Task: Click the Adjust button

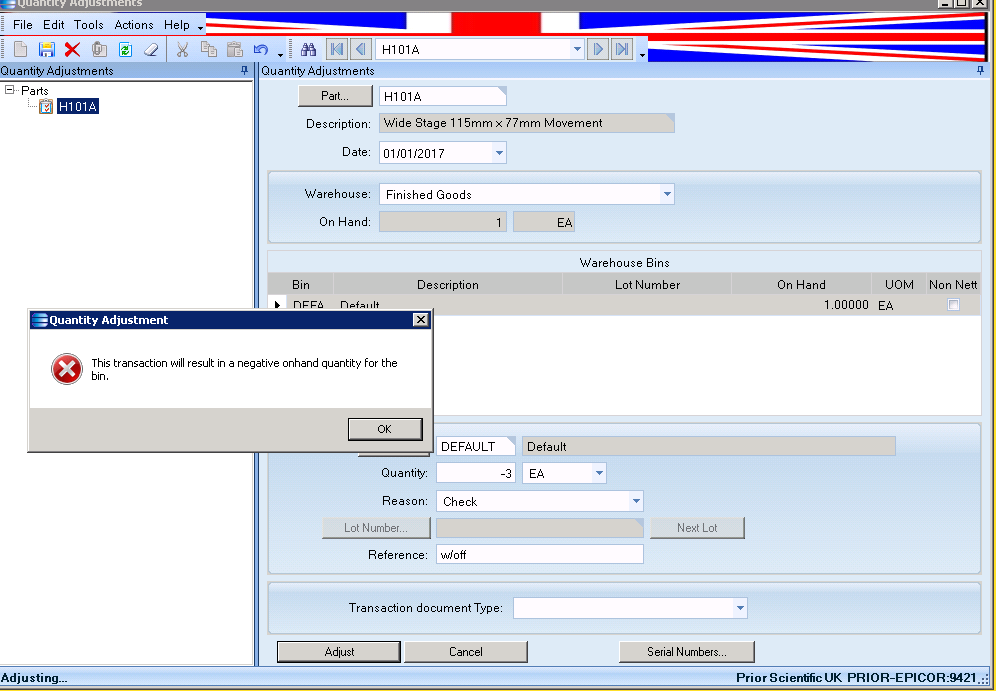Action: [339, 652]
